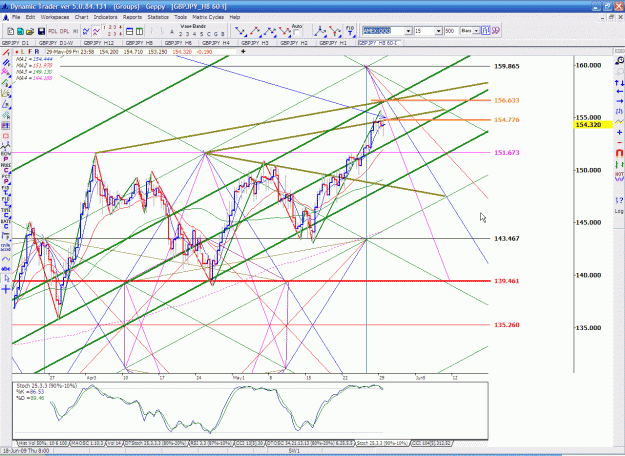The image size is (625, 456).
Task: Select Vase Bands number 2
Action: coord(181,34)
